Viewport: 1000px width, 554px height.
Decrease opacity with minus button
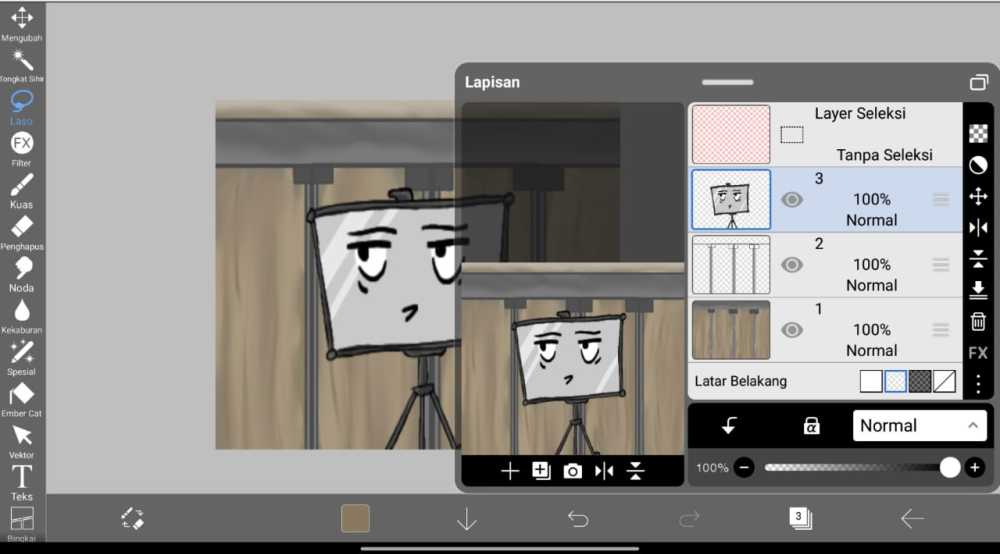[744, 468]
